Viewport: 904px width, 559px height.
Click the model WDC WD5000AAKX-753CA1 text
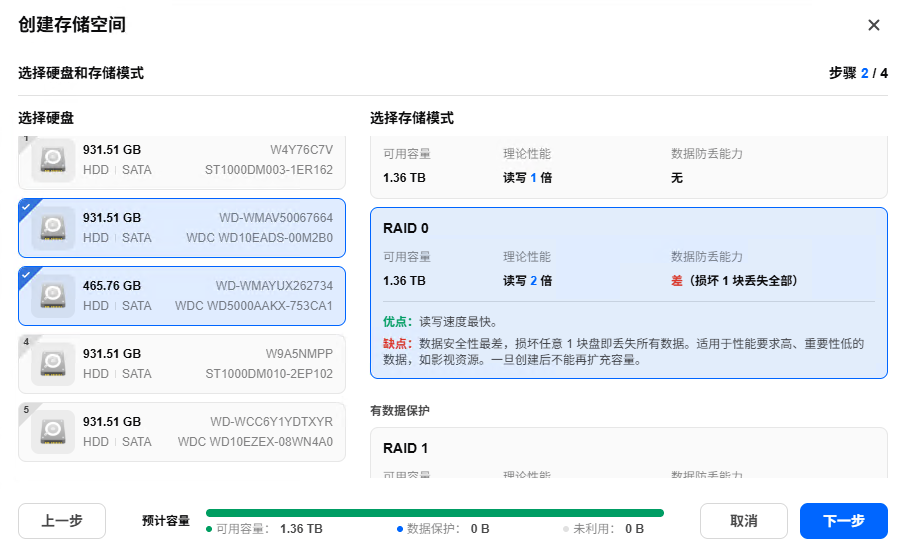(254, 305)
